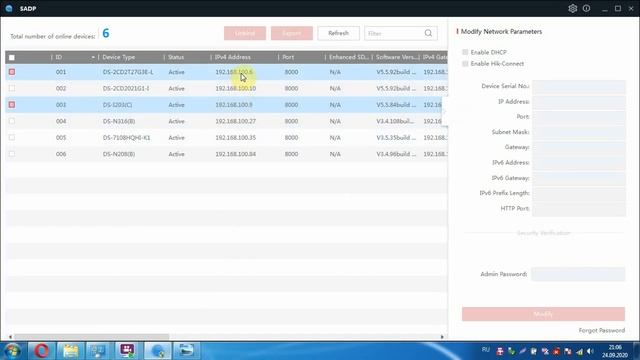The image size is (640, 360).
Task: Click the Gateway input field
Action: pos(579,147)
